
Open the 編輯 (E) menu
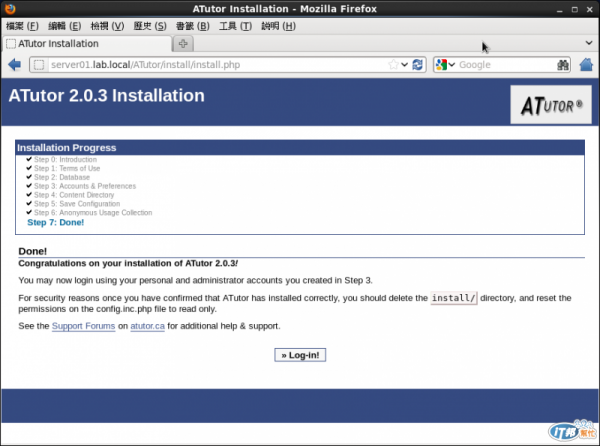[x=65, y=26]
